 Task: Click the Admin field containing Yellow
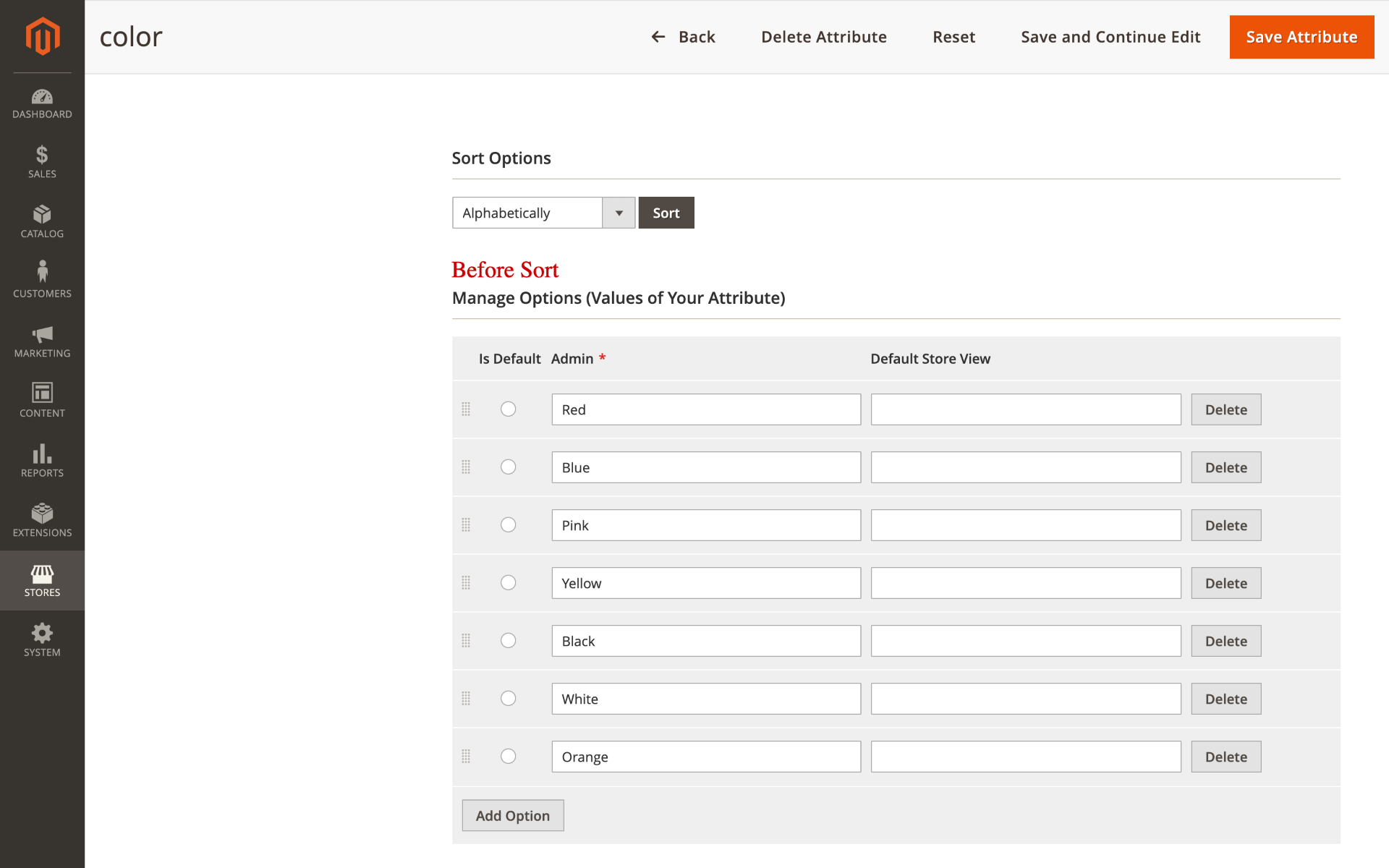[706, 583]
